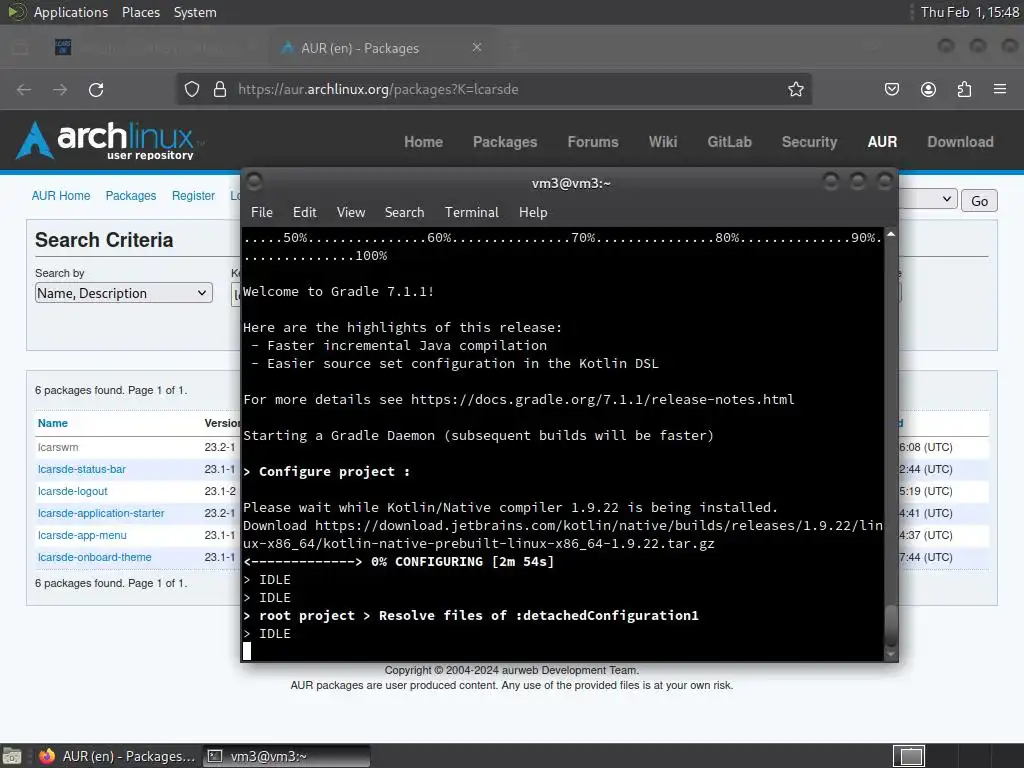The height and width of the screenshot is (768, 1024).
Task: Click the terminal vertical scrollbar thumb
Action: (891, 626)
